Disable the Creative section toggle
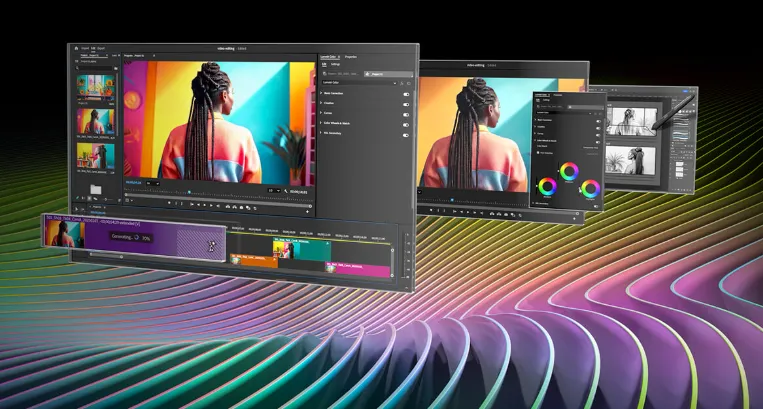The width and height of the screenshot is (763, 409). coord(406,104)
